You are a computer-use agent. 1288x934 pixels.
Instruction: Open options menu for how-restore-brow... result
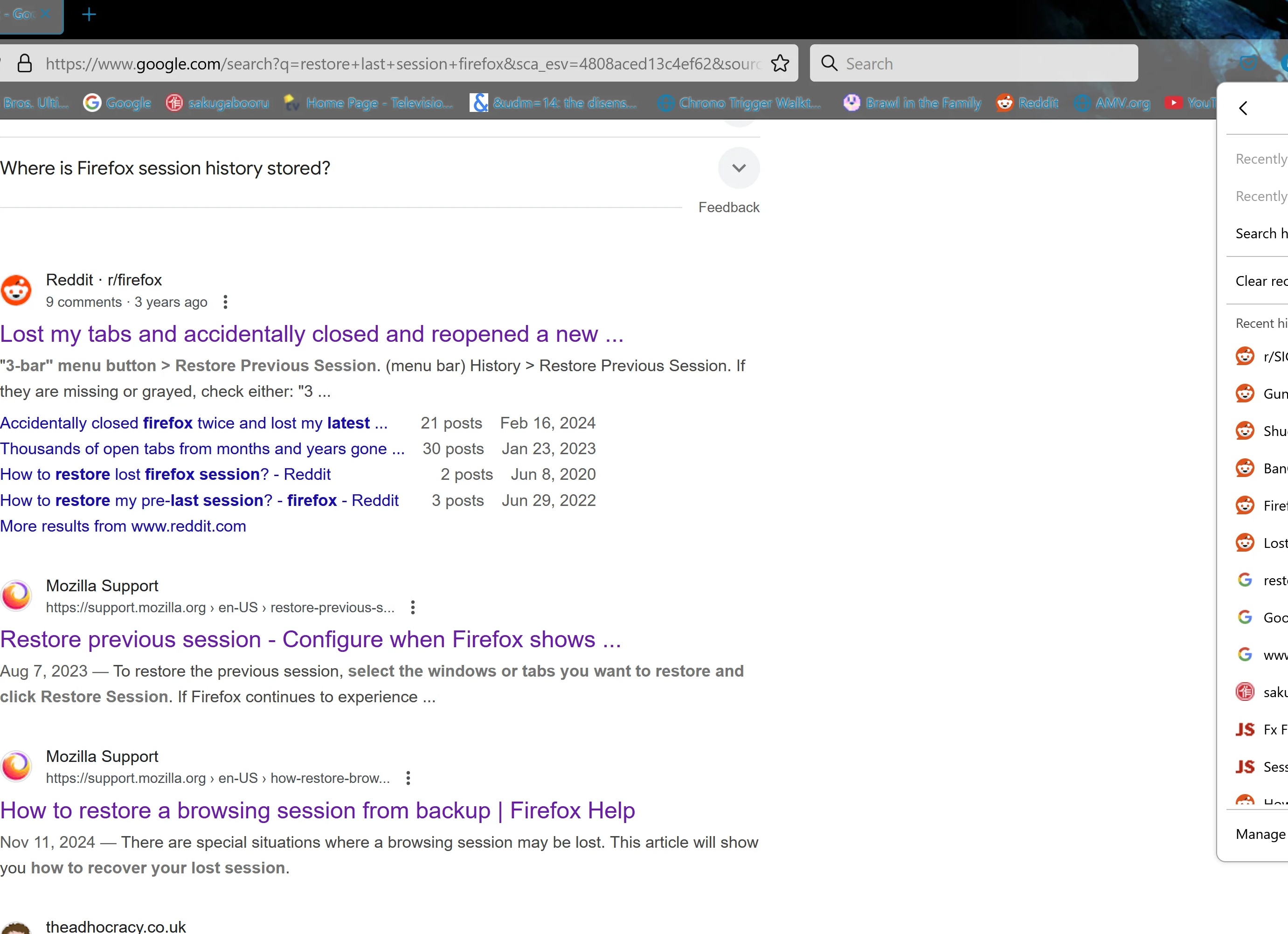409,778
